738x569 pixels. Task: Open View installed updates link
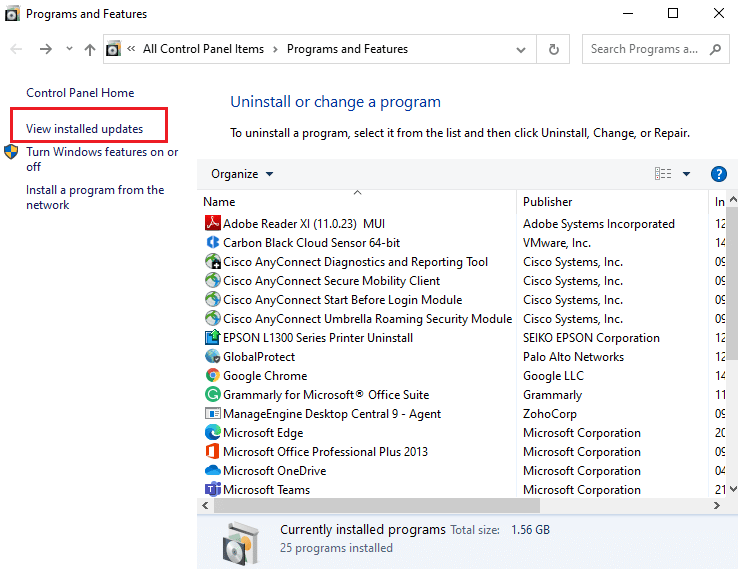(85, 129)
